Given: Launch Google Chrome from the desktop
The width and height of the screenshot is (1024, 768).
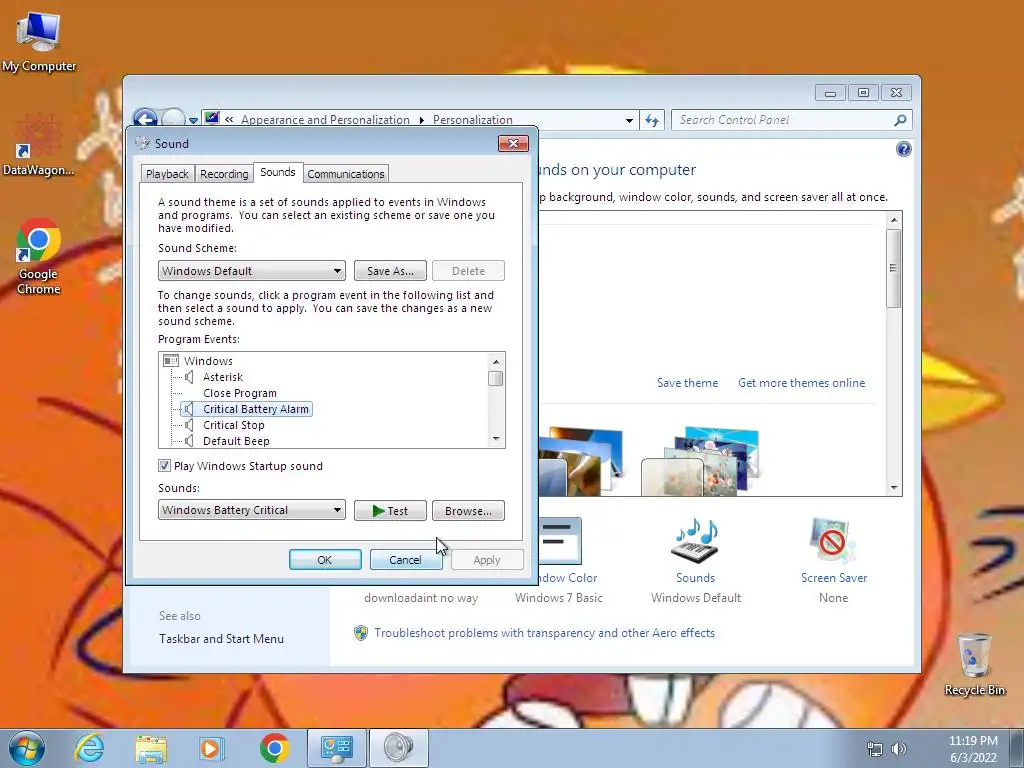Looking at the screenshot, I should pyautogui.click(x=39, y=256).
